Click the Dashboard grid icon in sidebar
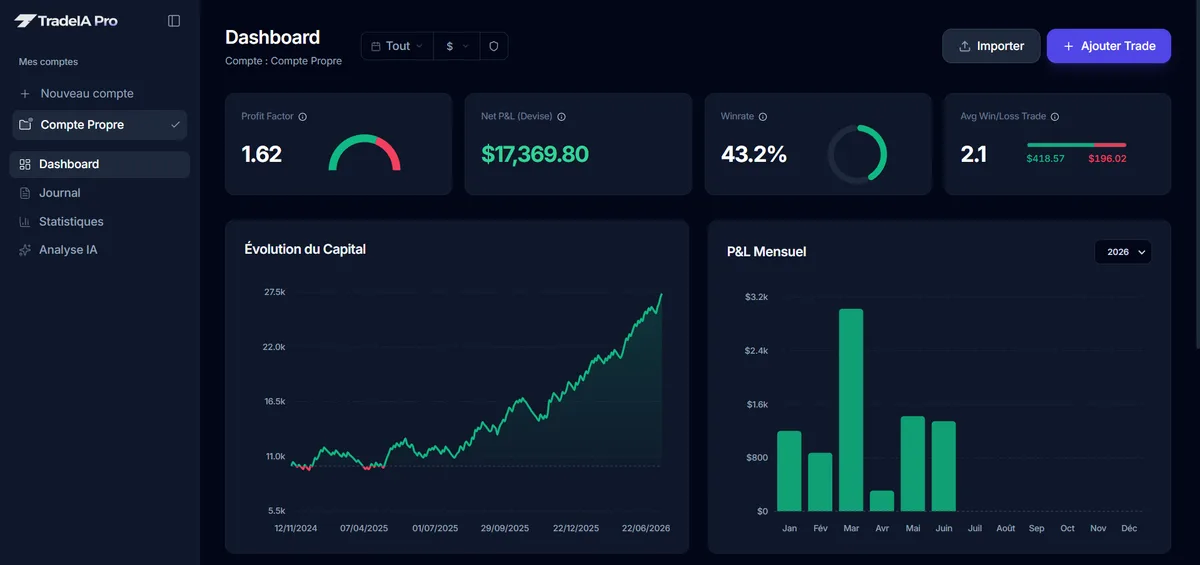The image size is (1200, 565). 25,164
